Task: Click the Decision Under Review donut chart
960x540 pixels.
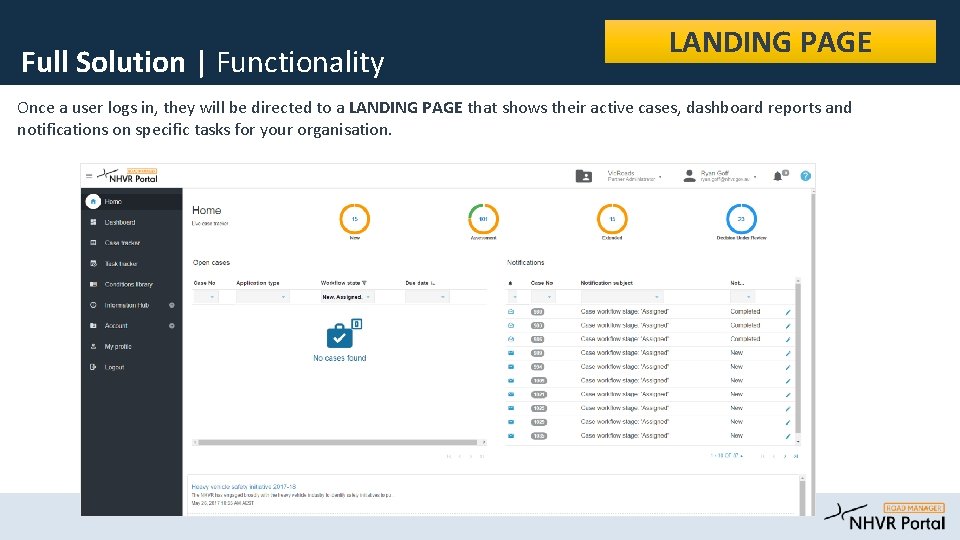Action: coord(741,219)
